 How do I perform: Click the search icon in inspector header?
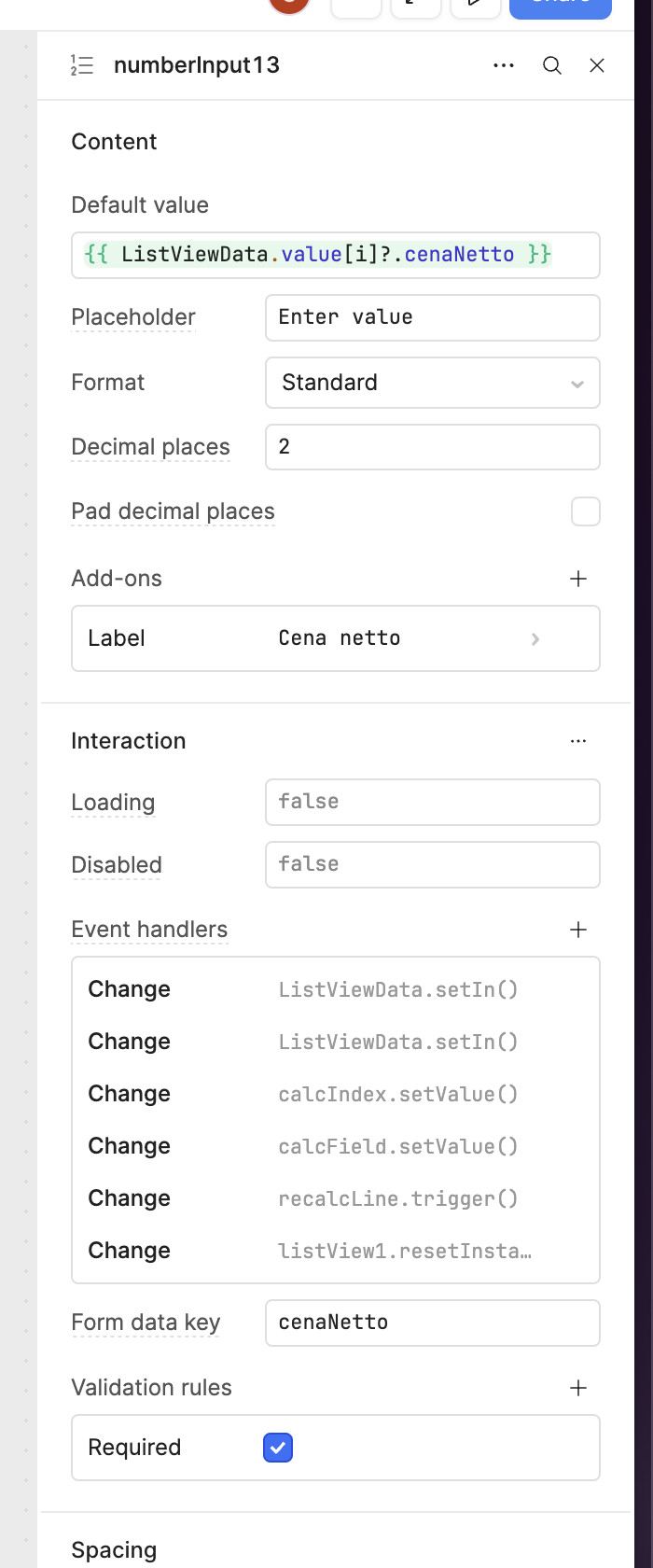pos(552,65)
